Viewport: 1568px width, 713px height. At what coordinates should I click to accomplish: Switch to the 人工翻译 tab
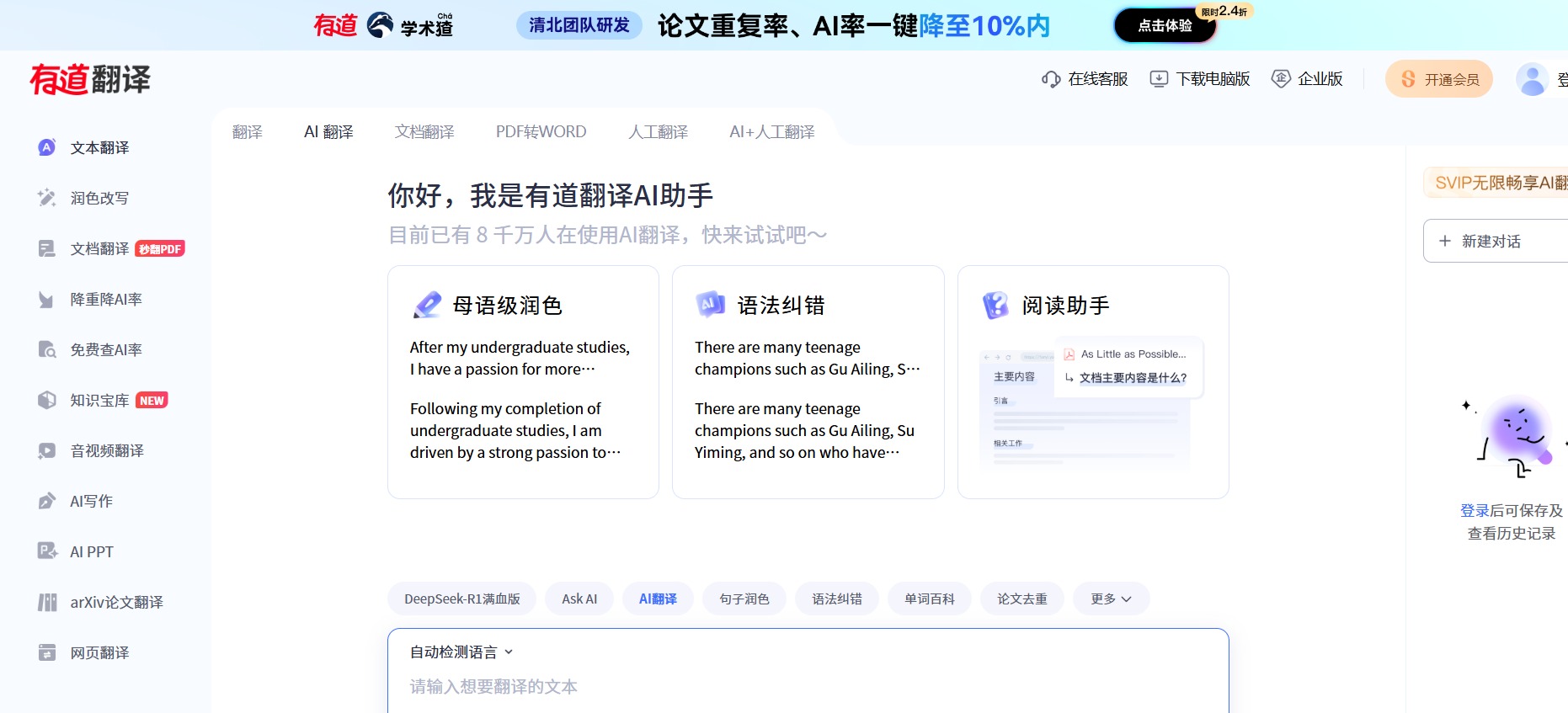coord(658,132)
